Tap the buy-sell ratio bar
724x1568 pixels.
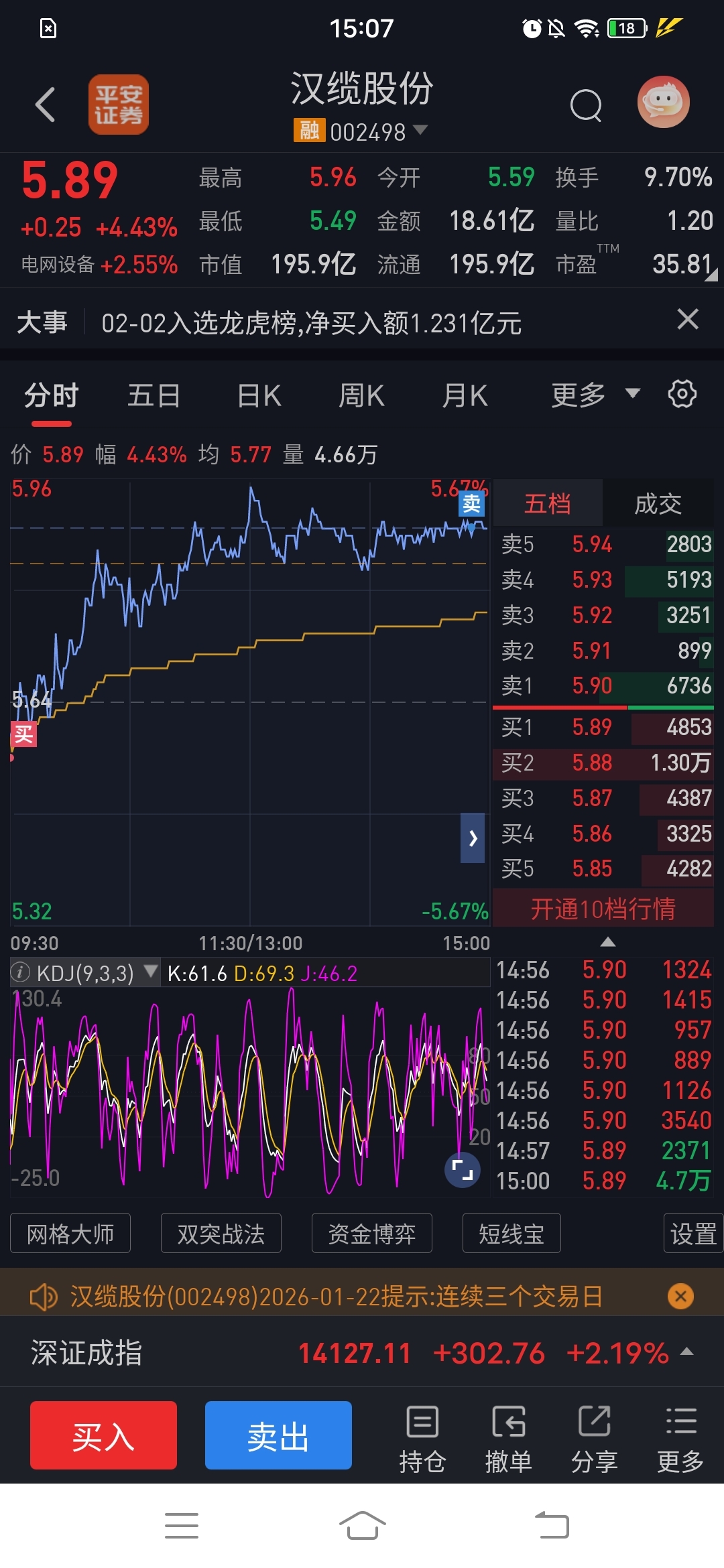point(603,707)
